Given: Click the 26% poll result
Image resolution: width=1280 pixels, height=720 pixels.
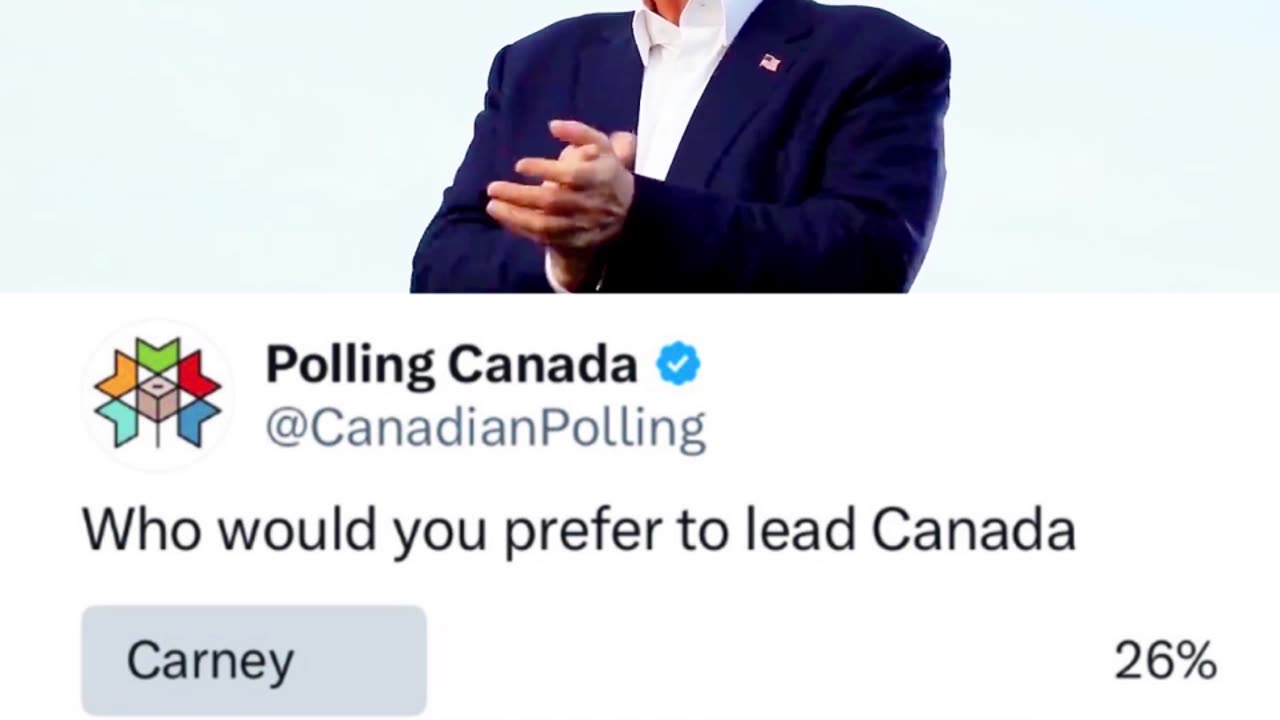Looking at the screenshot, I should (x=1165, y=661).
